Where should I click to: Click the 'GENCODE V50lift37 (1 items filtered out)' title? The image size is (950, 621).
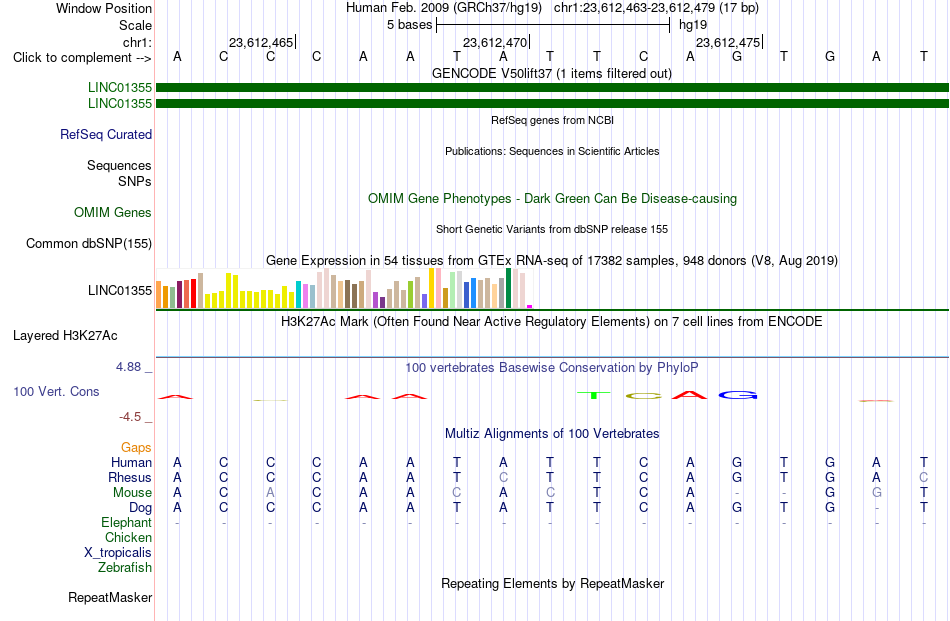(552, 73)
